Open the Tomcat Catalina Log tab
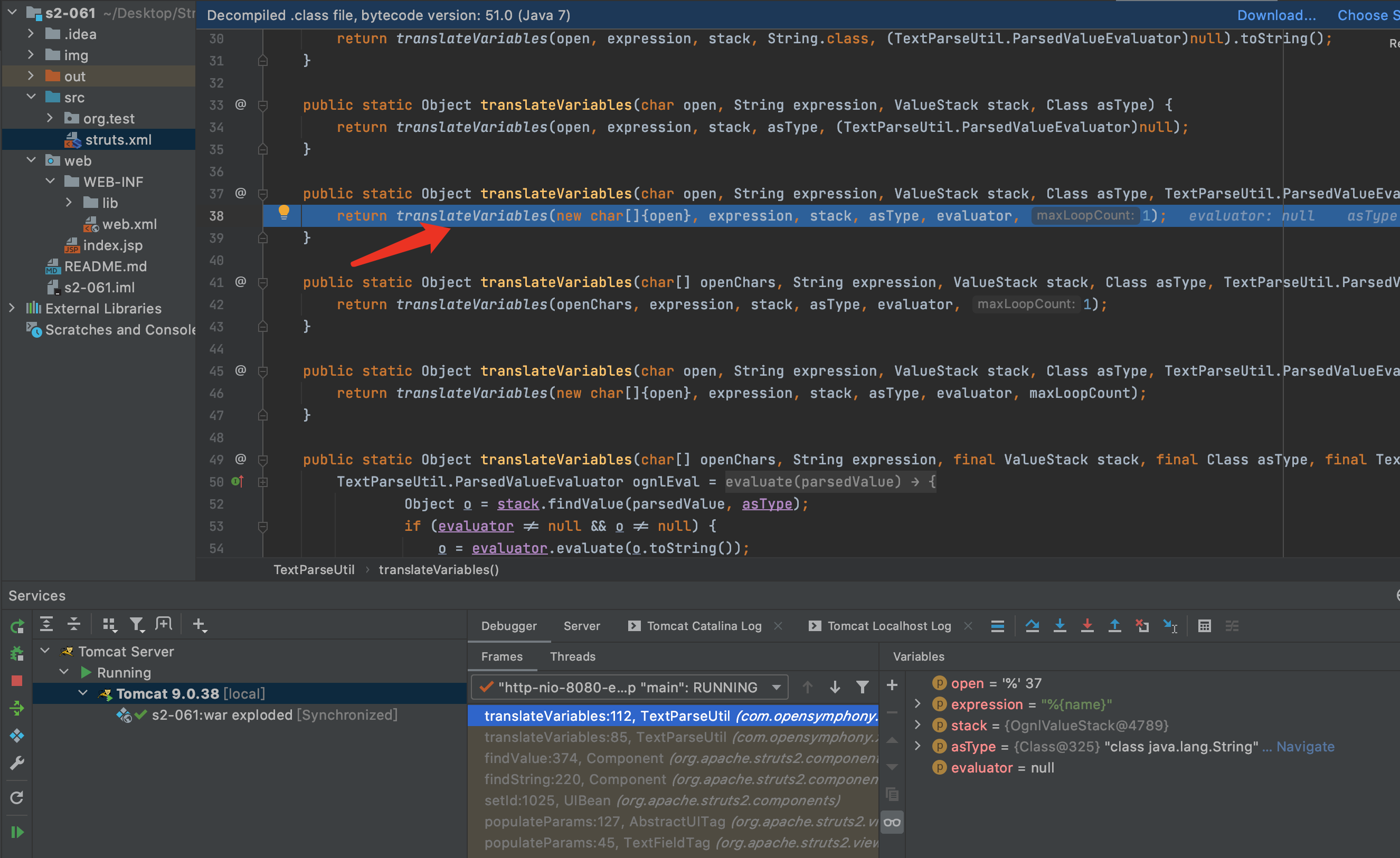 tap(704, 626)
